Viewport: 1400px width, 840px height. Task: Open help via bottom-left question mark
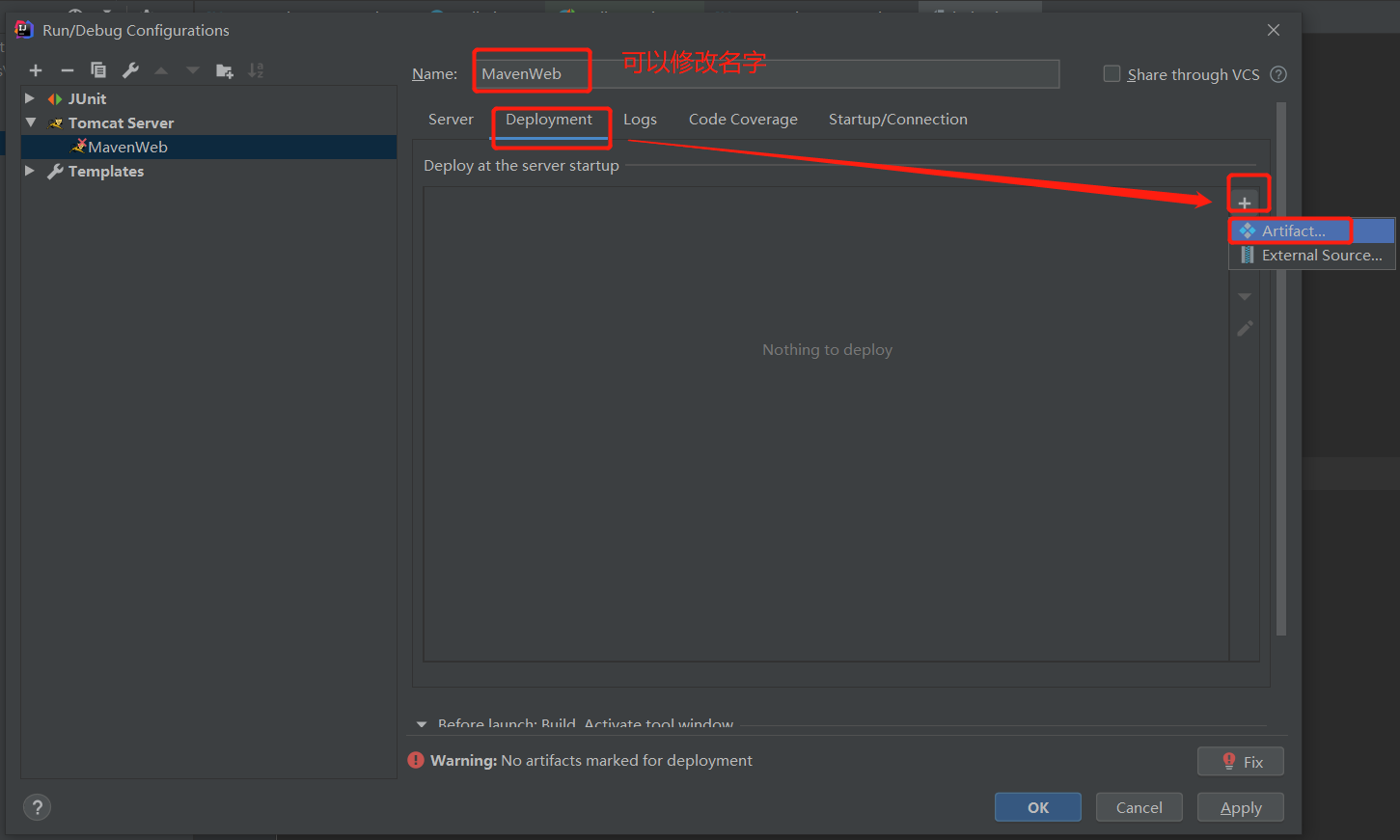click(37, 807)
